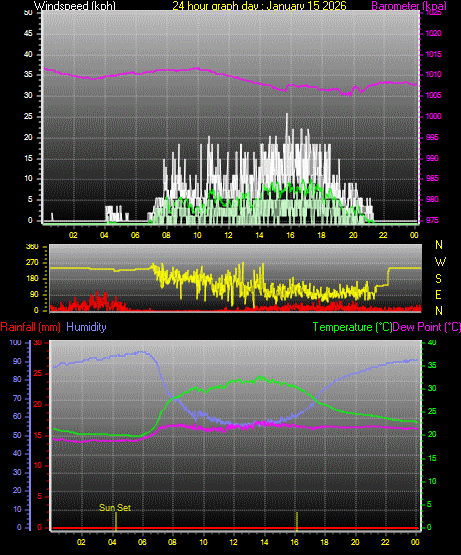Click the '990' barometer axis value
Image resolution: width=461 pixels, height=555 pixels.
pos(432,158)
